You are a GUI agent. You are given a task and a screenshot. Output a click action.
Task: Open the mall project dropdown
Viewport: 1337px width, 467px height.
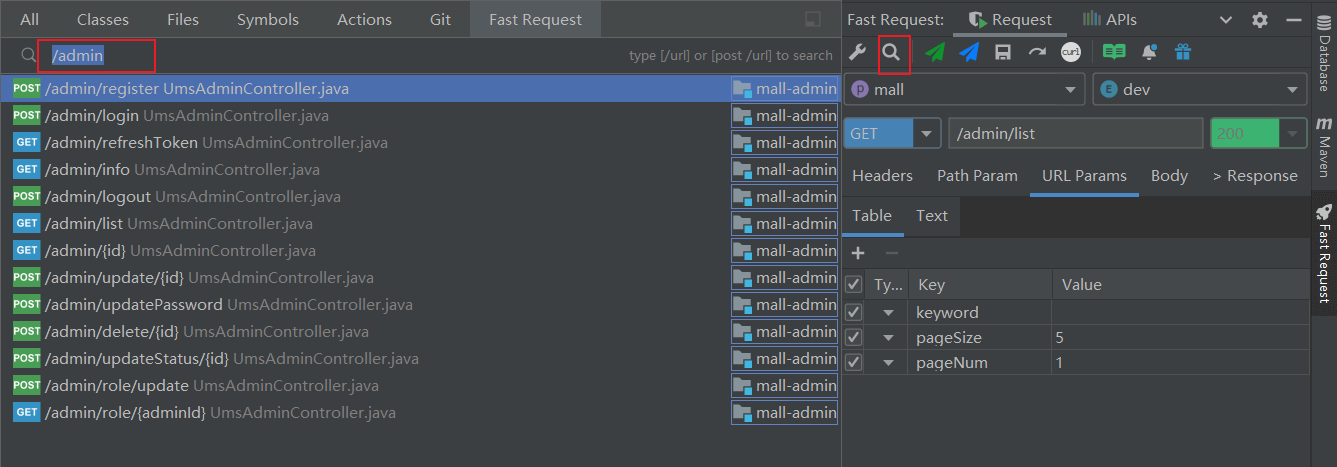(964, 89)
